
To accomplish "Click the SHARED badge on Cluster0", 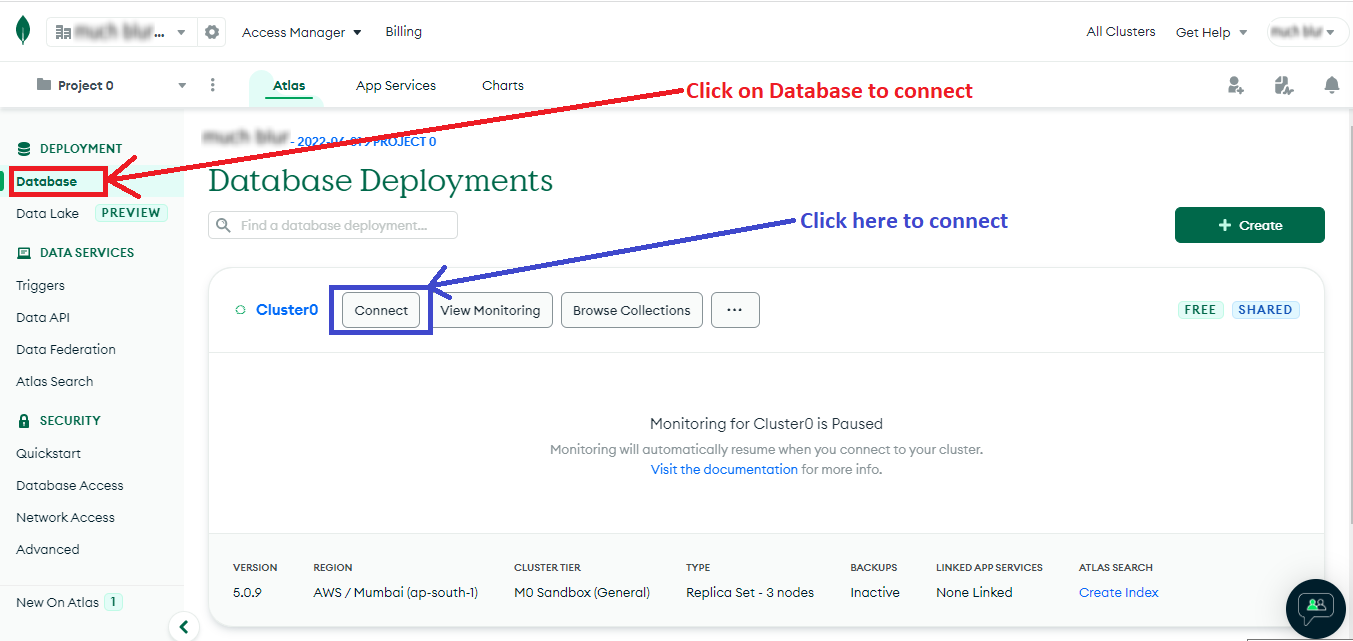I will click(1265, 310).
